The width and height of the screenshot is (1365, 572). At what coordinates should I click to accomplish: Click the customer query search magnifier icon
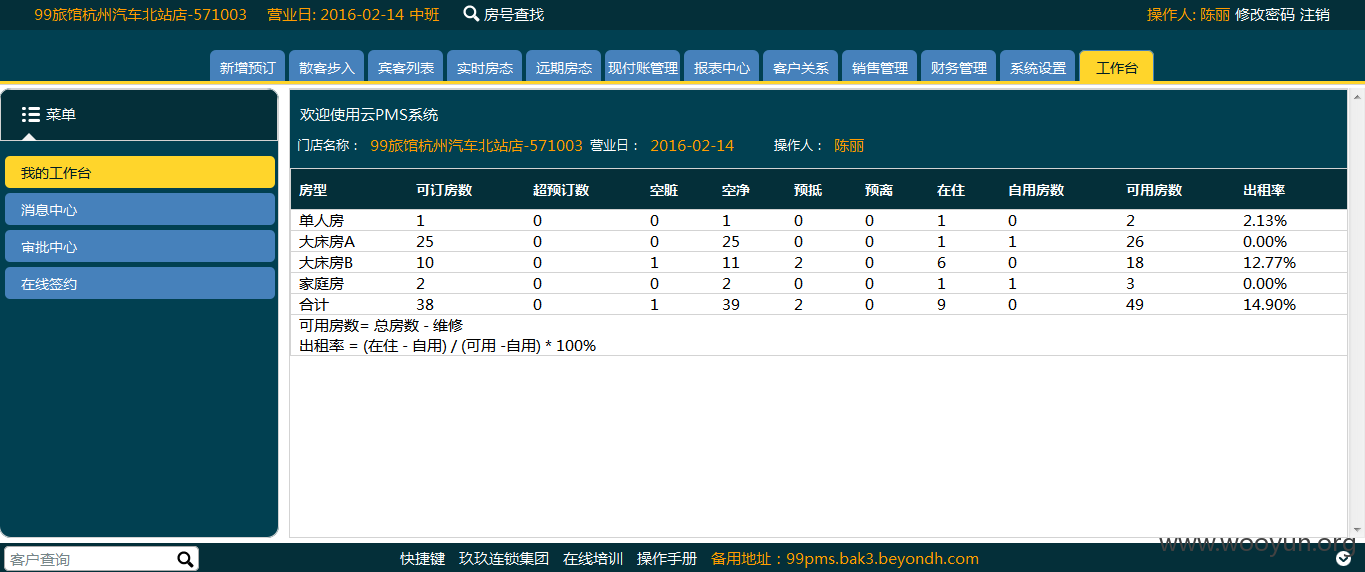pos(185,559)
